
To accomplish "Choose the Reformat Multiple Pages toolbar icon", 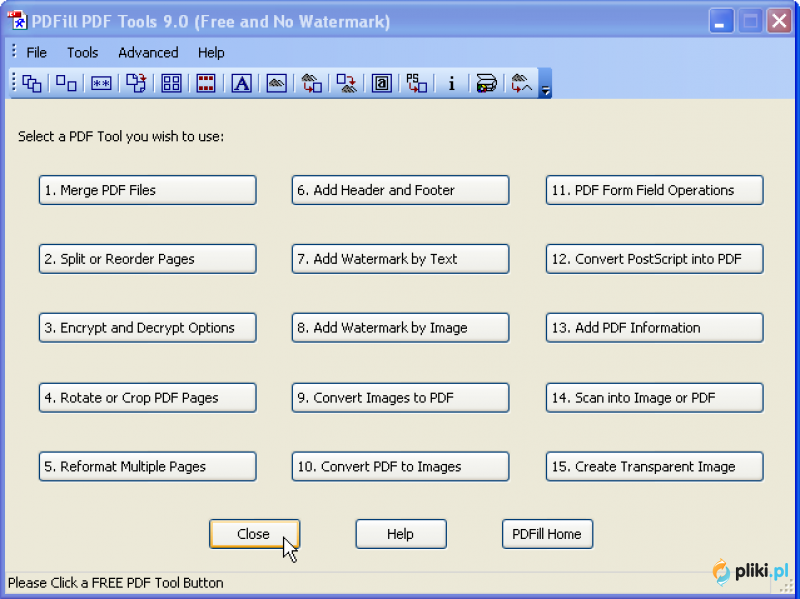I will 171,83.
